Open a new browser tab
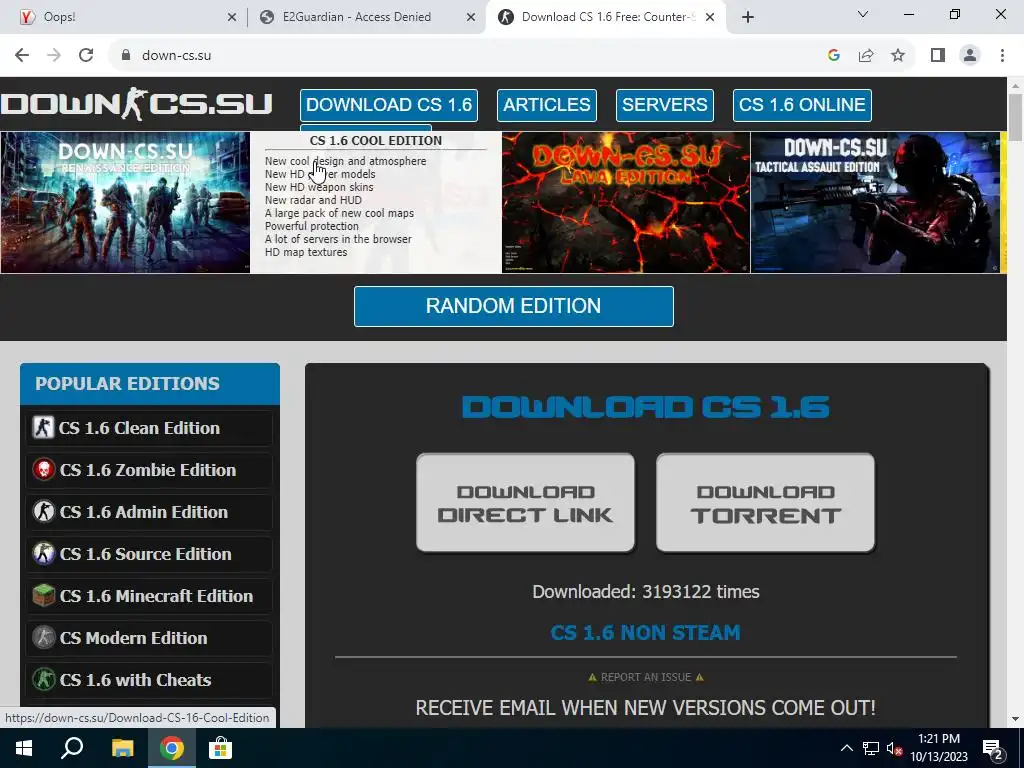 (748, 17)
